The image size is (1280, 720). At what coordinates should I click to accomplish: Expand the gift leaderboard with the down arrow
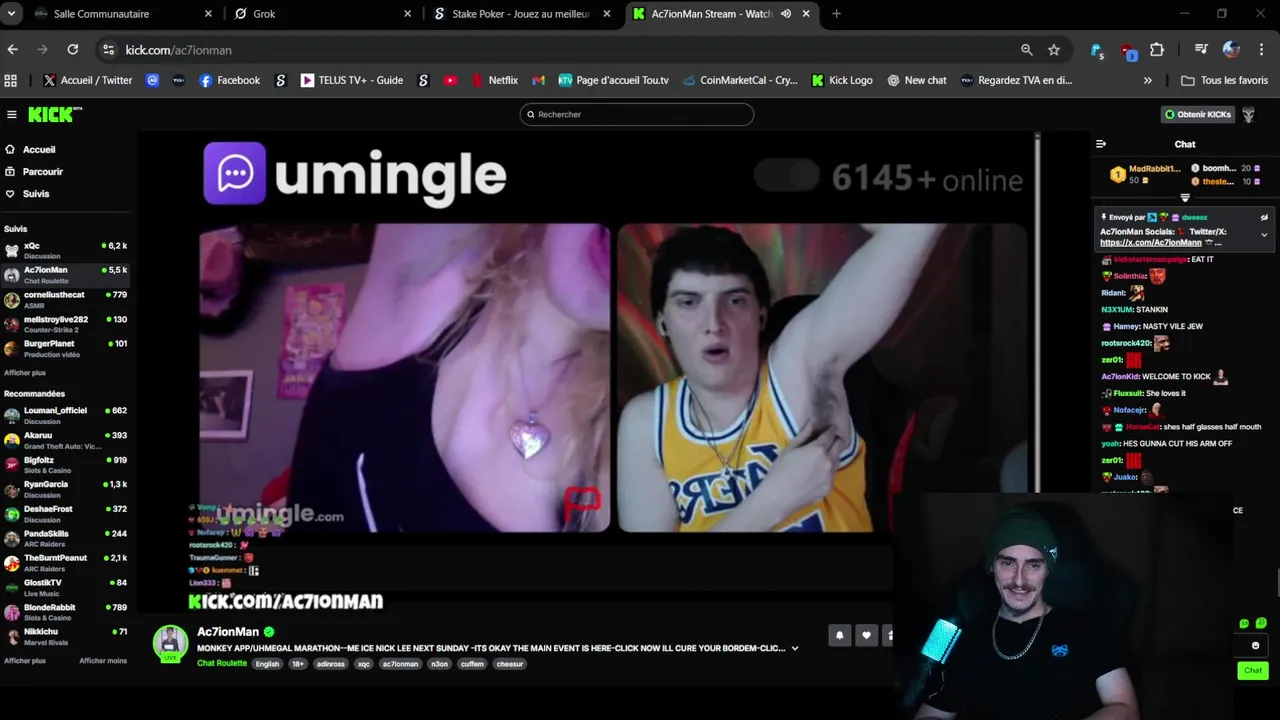(x=1185, y=197)
